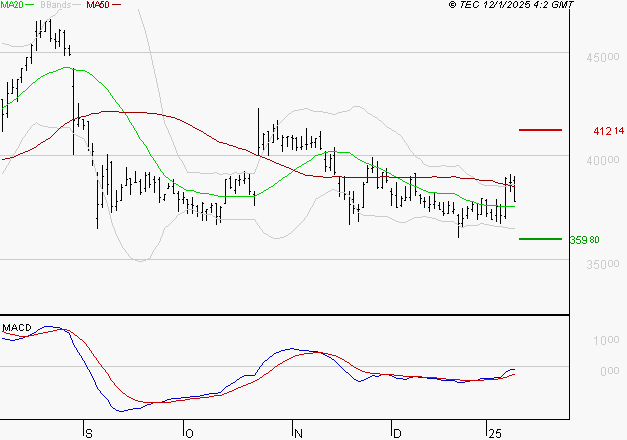Click the 25 year marker on time axis
The image size is (627, 440).
[495, 434]
